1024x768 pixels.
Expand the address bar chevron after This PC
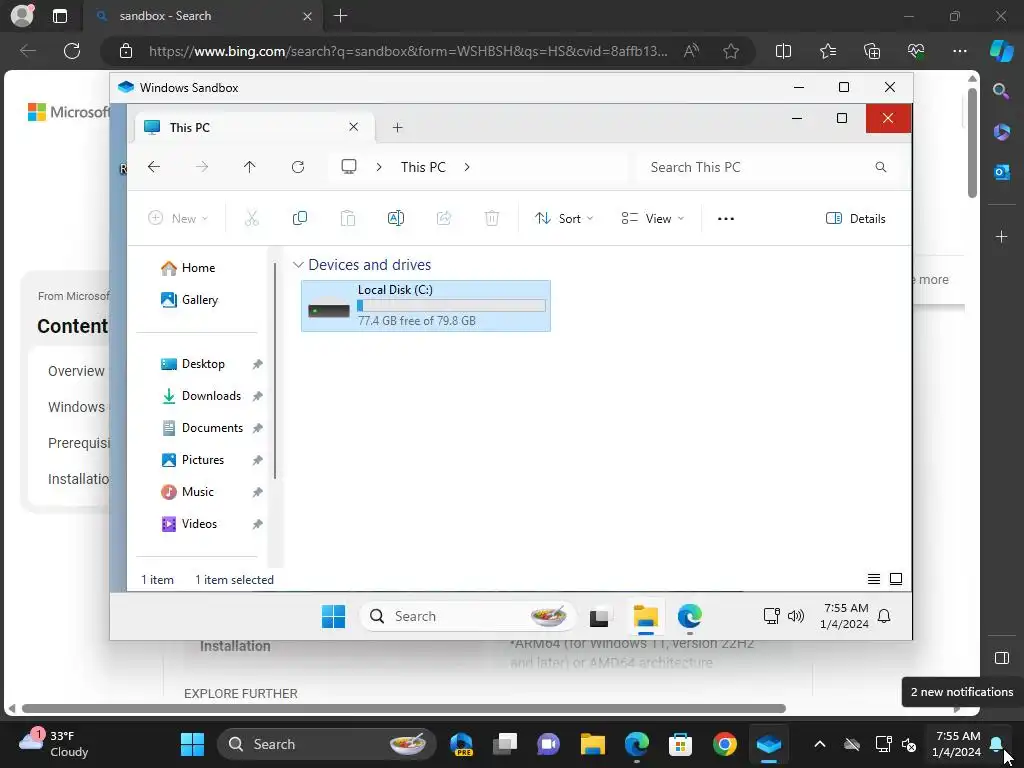click(467, 167)
